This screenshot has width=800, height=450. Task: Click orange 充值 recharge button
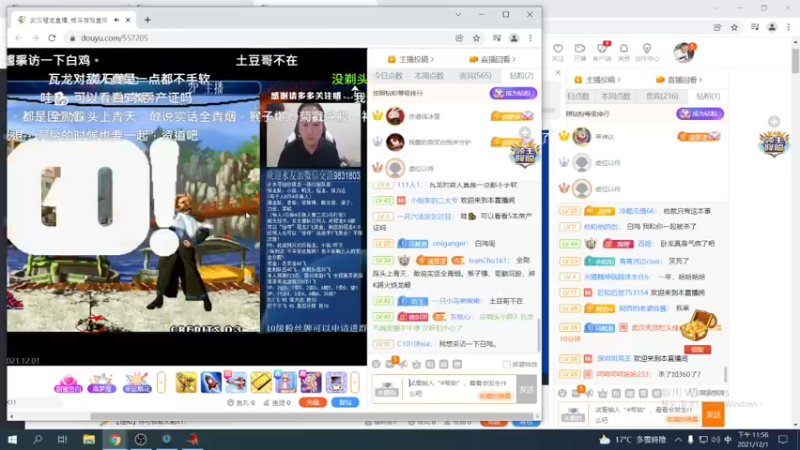313,403
